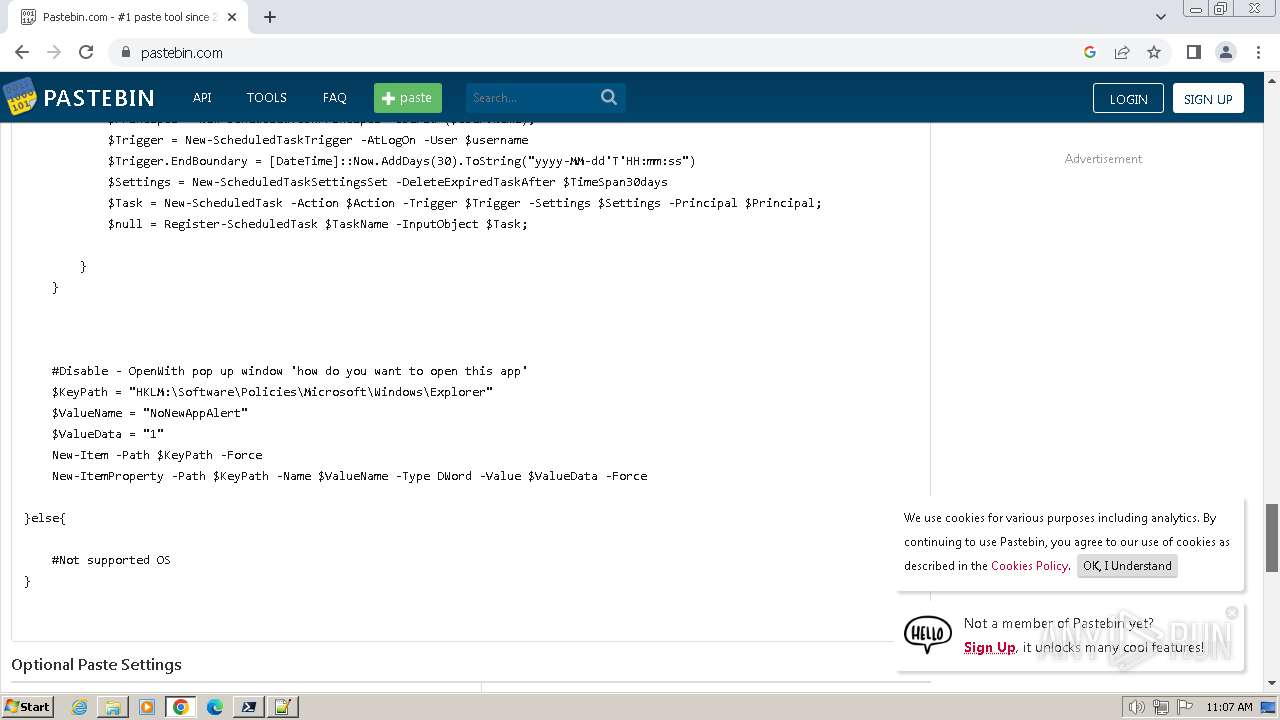Open the TOOLS menu item
This screenshot has height=720, width=1280.
point(266,97)
